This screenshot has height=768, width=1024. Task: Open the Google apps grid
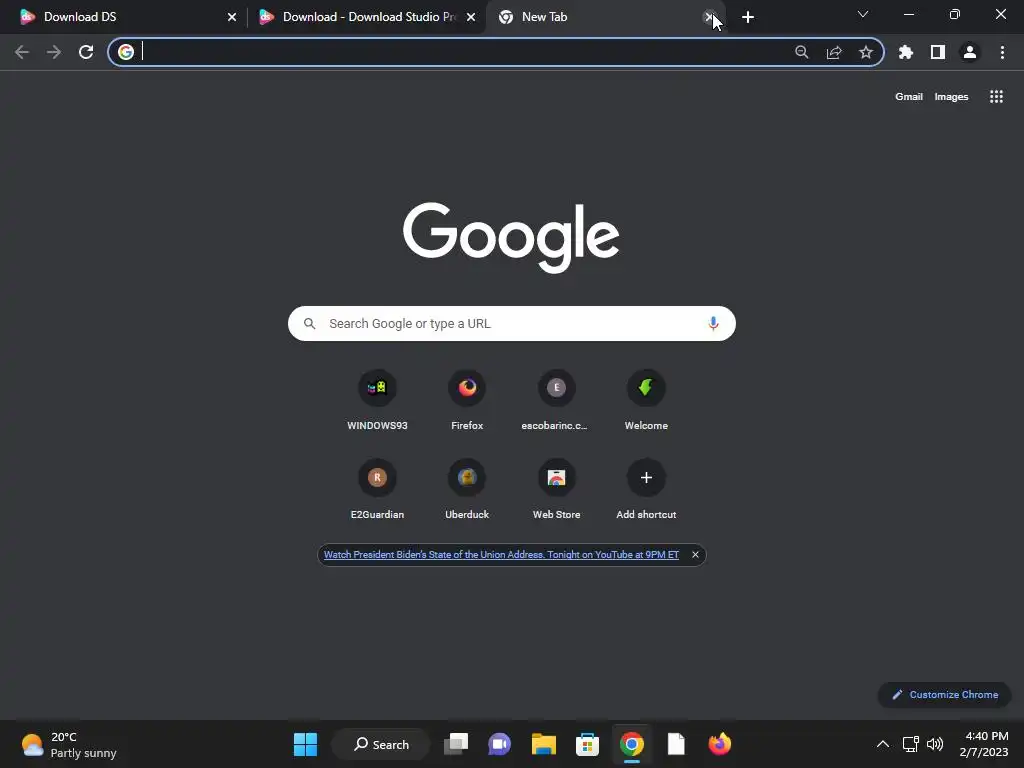[996, 97]
